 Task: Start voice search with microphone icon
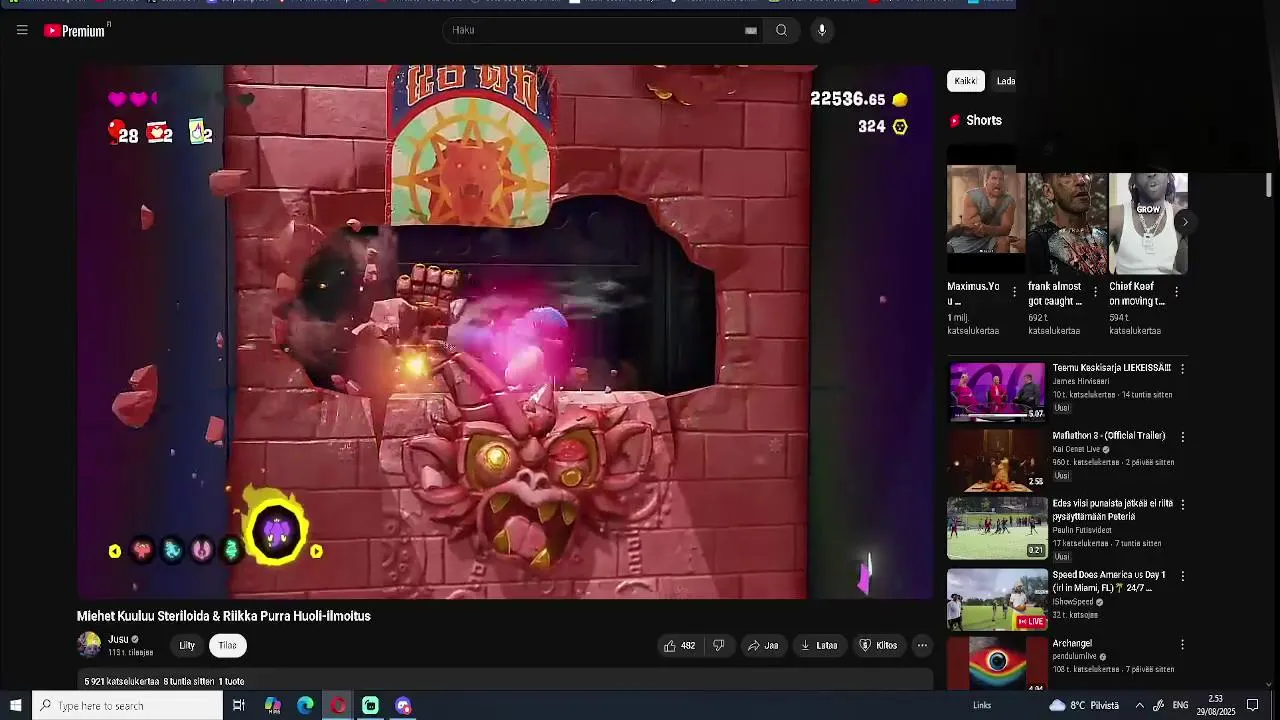pyautogui.click(x=822, y=30)
